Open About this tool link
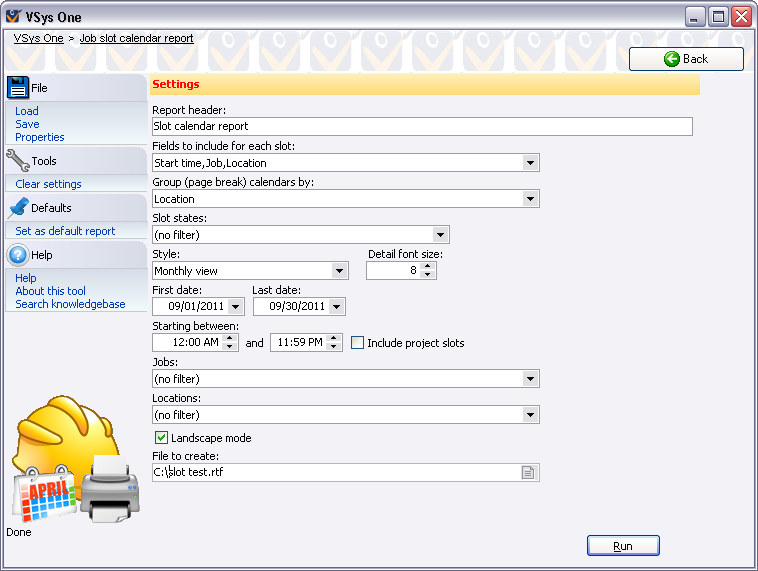Screen dimensions: 758x571 coord(50,291)
